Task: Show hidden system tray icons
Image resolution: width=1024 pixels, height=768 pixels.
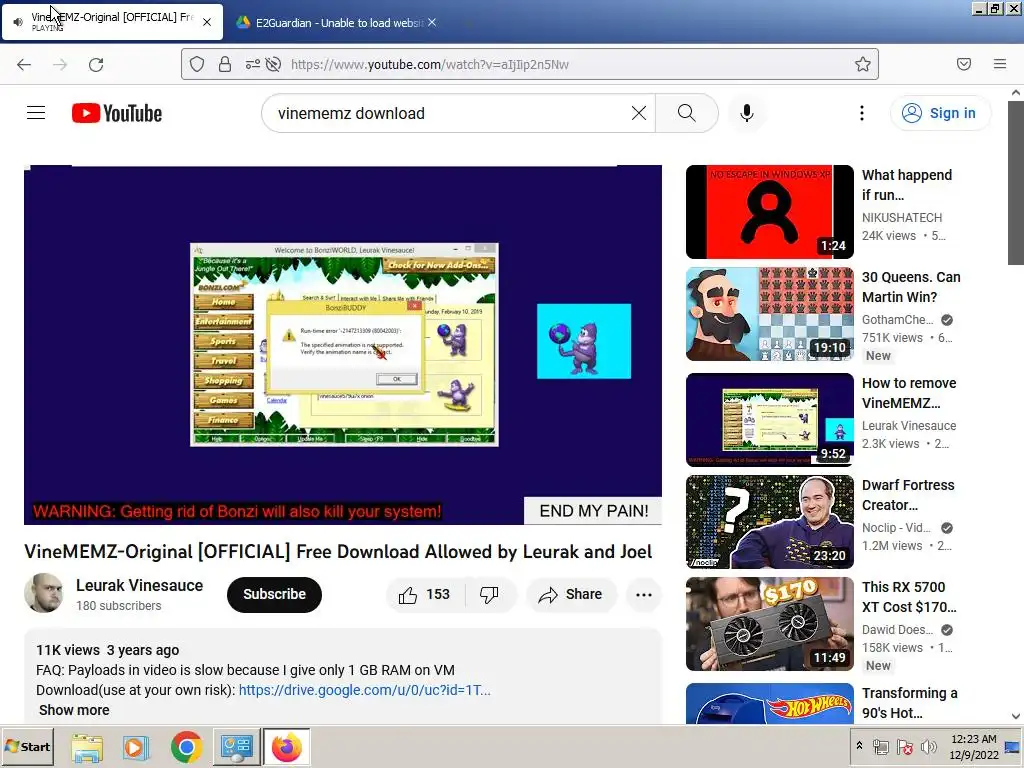Action: pos(859,746)
